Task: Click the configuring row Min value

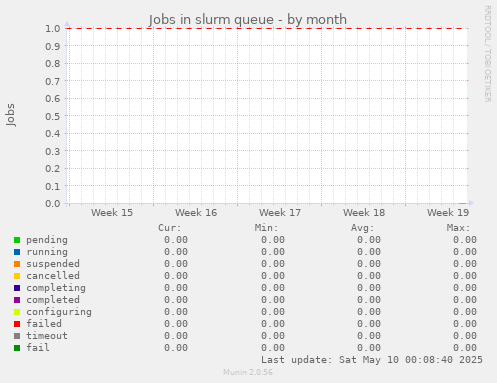Action: click(273, 312)
